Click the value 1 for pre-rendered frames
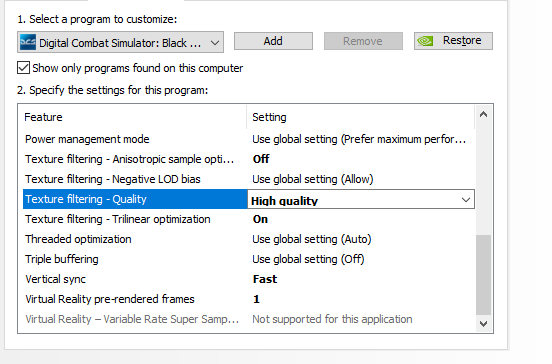The image size is (552, 364). pos(256,299)
